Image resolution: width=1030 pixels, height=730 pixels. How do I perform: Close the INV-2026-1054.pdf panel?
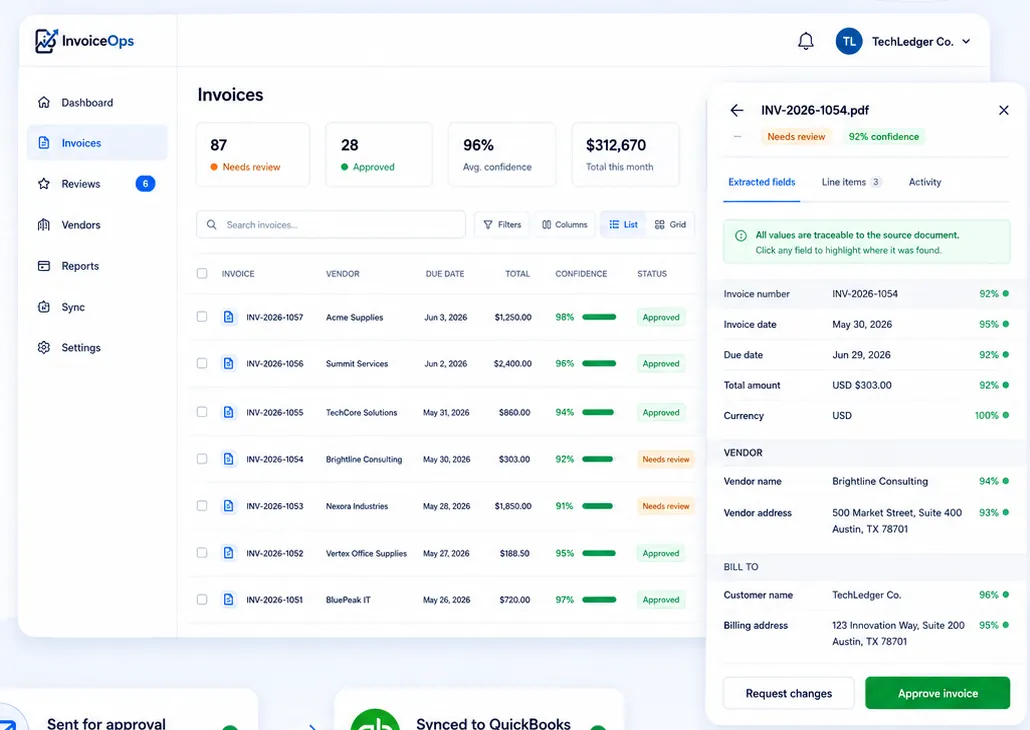1003,110
